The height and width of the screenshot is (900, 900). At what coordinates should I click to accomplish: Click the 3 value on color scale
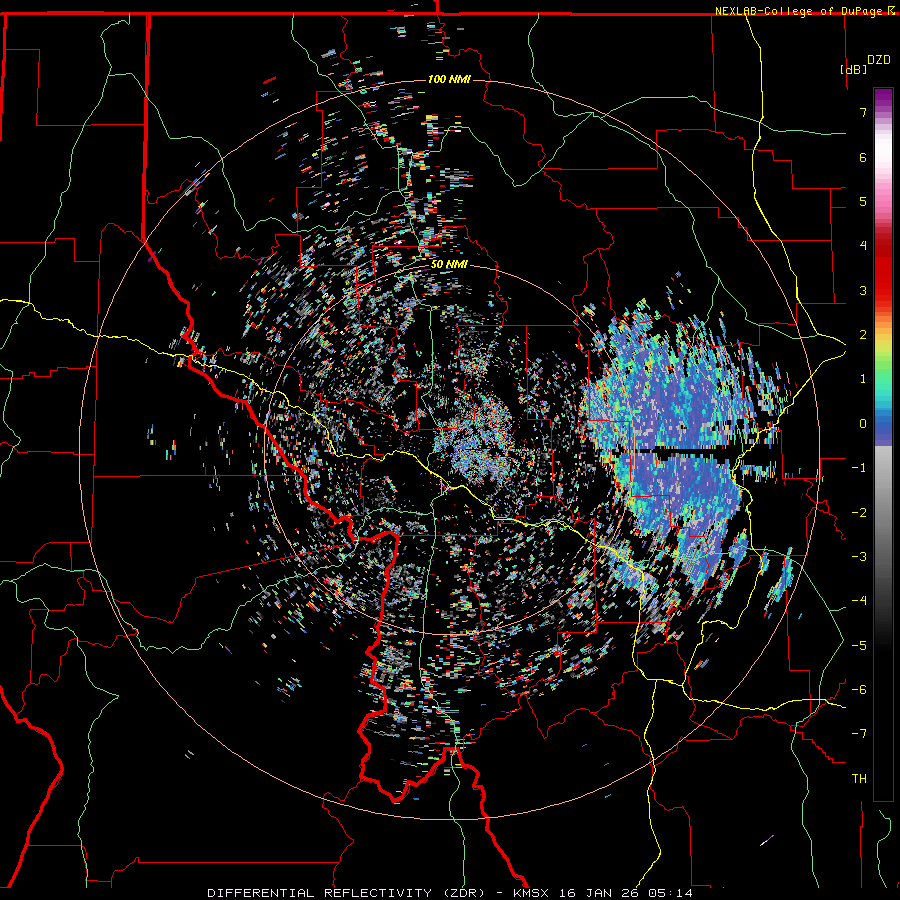point(863,290)
